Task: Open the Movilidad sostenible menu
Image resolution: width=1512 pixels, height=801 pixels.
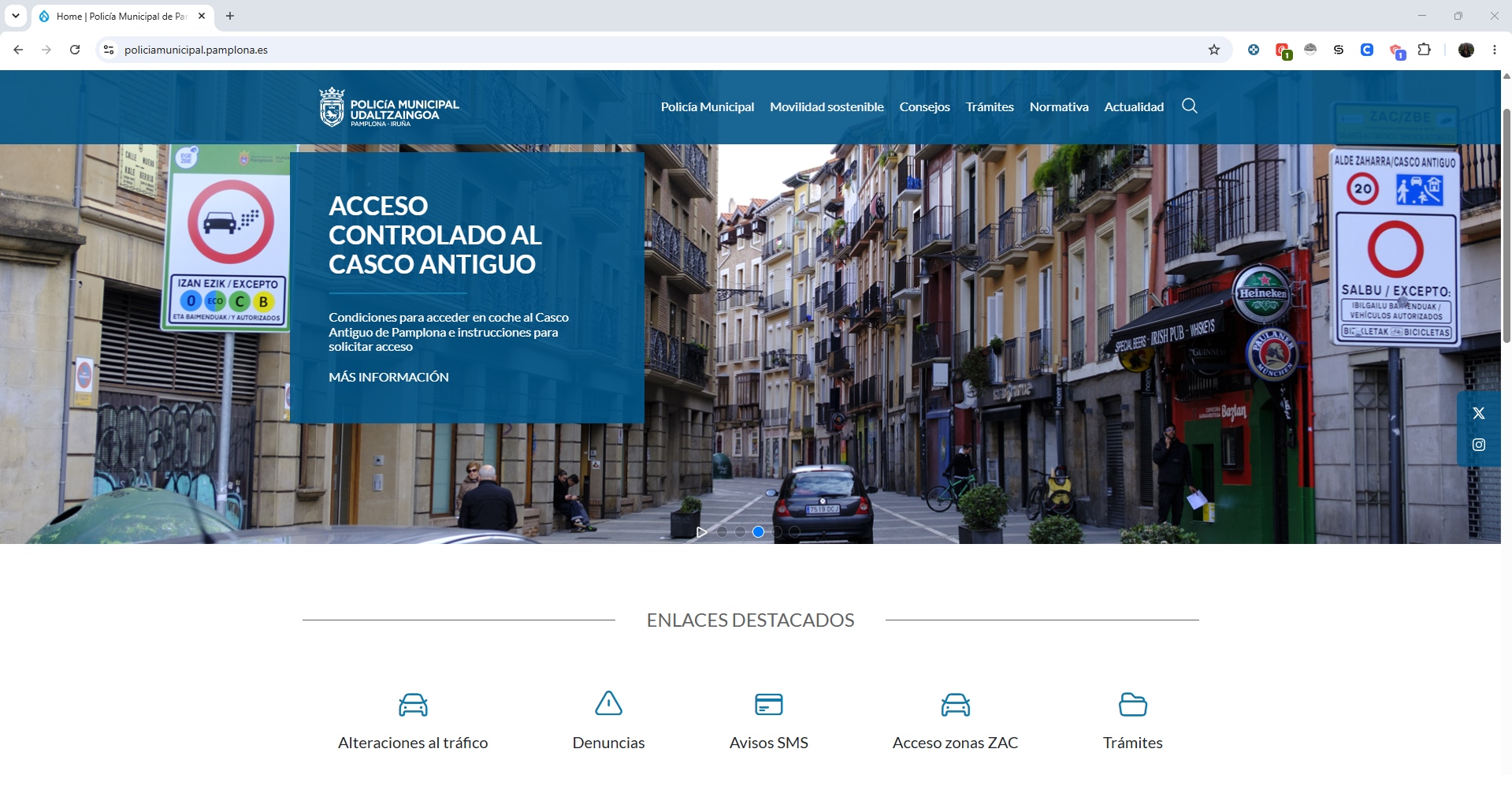Action: point(827,106)
